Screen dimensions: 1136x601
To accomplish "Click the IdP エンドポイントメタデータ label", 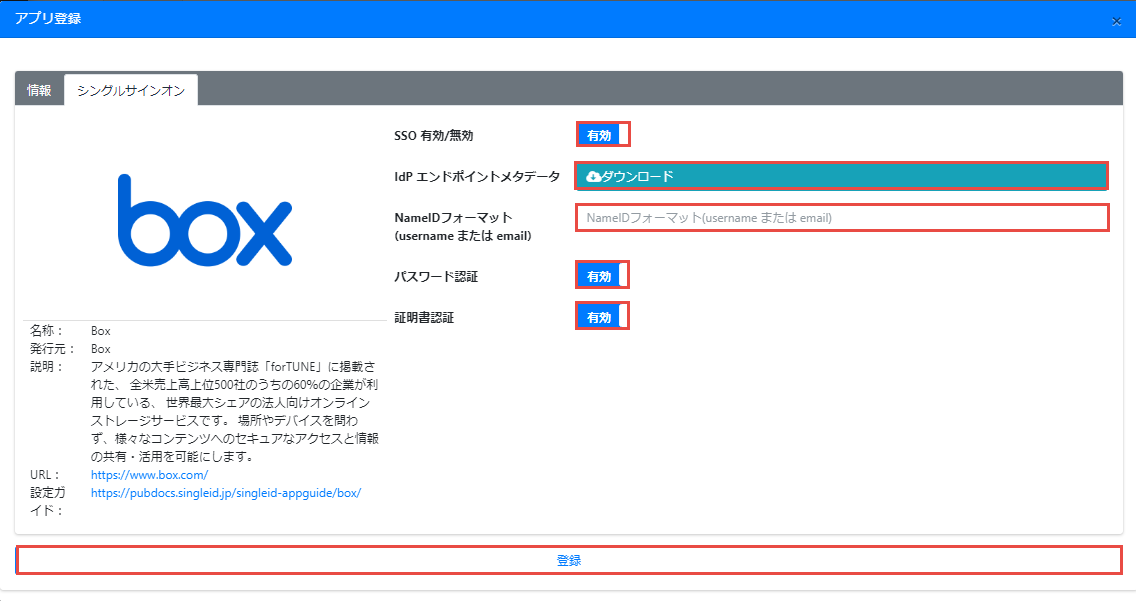I will 477,177.
